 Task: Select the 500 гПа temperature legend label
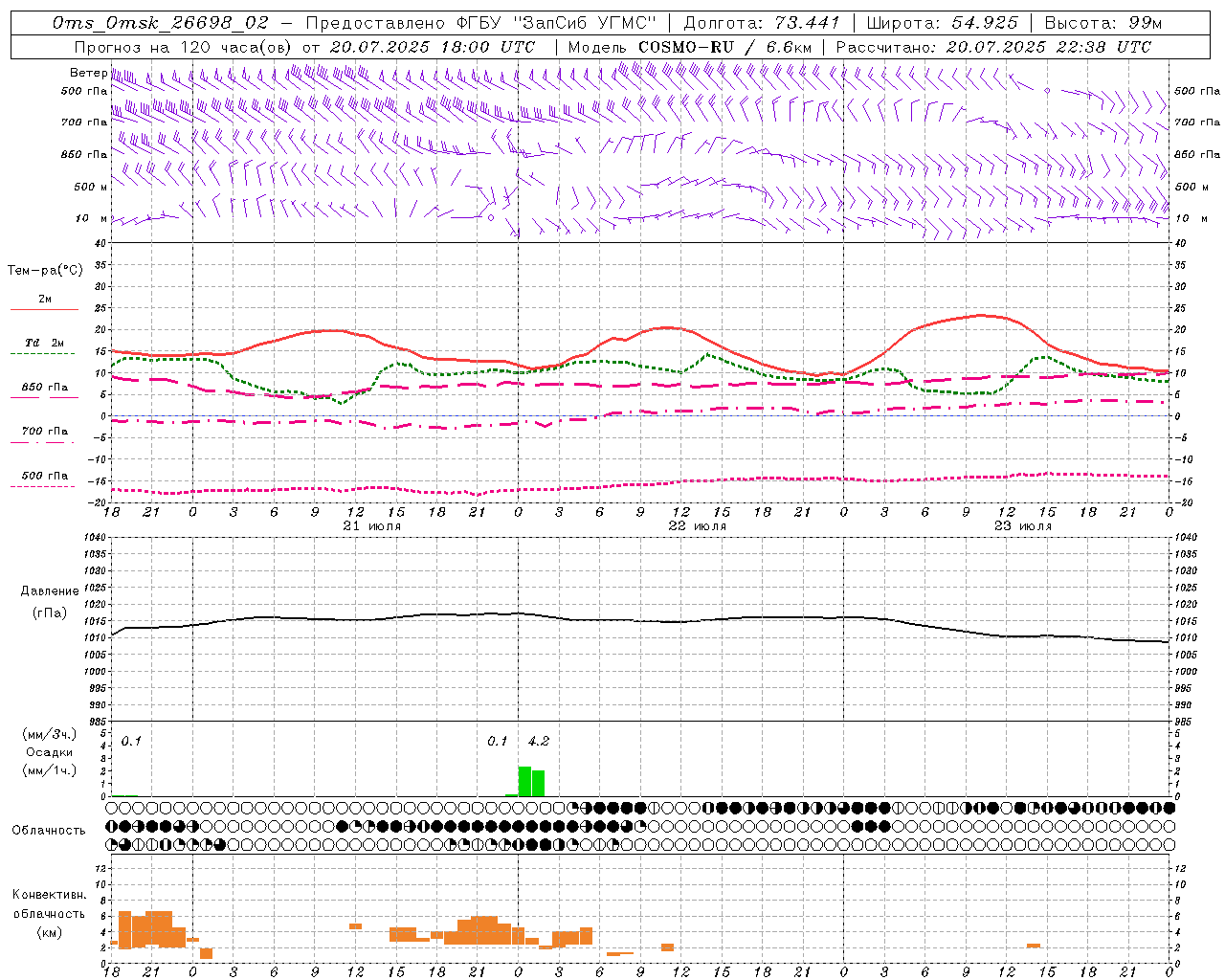coord(45,476)
